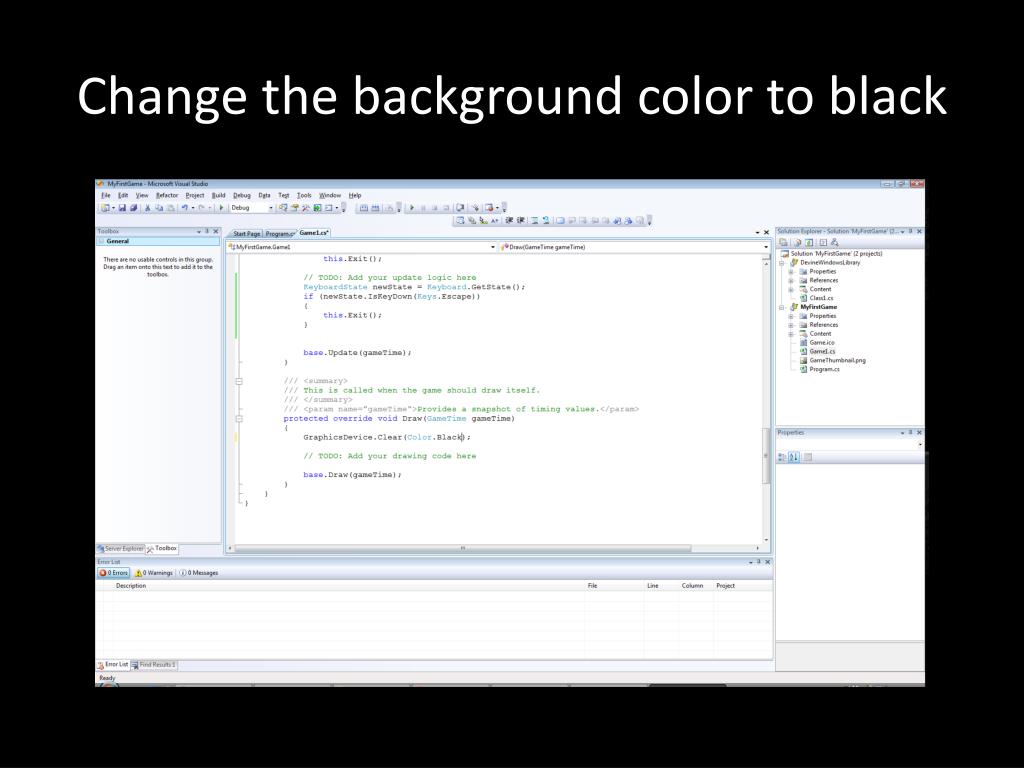Click the Start Page icon in the main toolbar

(x=317, y=208)
